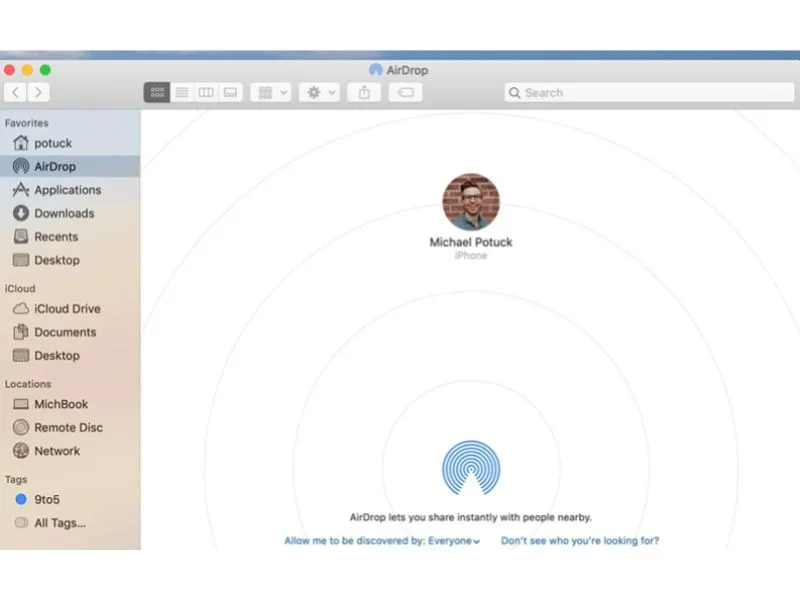800x600 pixels.
Task: Click the Favorites section header
Action: [27, 123]
